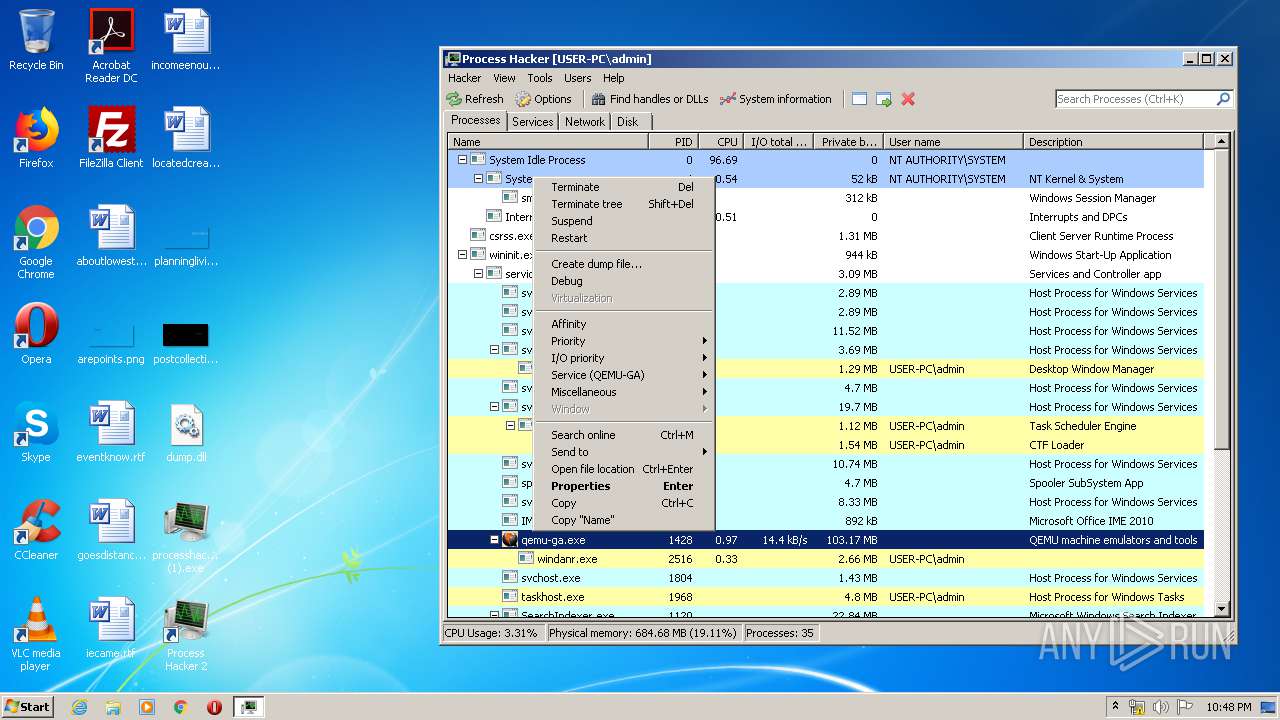Click process list scroll down arrow

click(1221, 609)
